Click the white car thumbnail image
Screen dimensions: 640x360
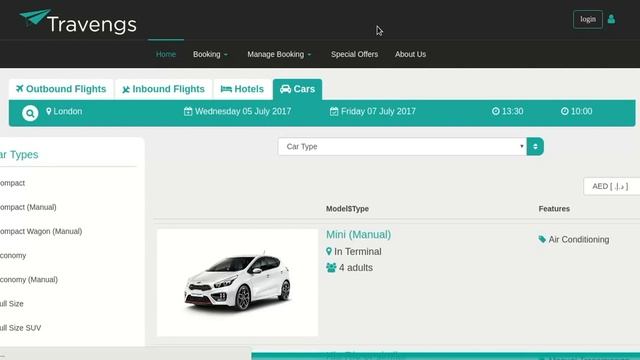pyautogui.click(x=237, y=282)
